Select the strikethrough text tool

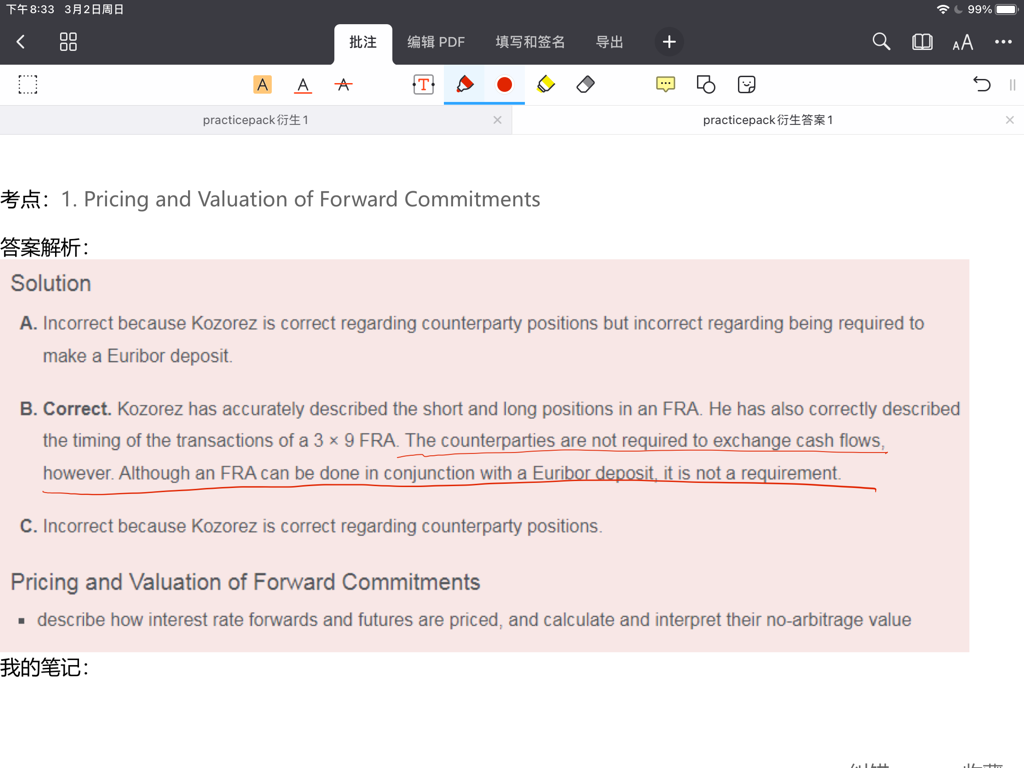(x=344, y=84)
